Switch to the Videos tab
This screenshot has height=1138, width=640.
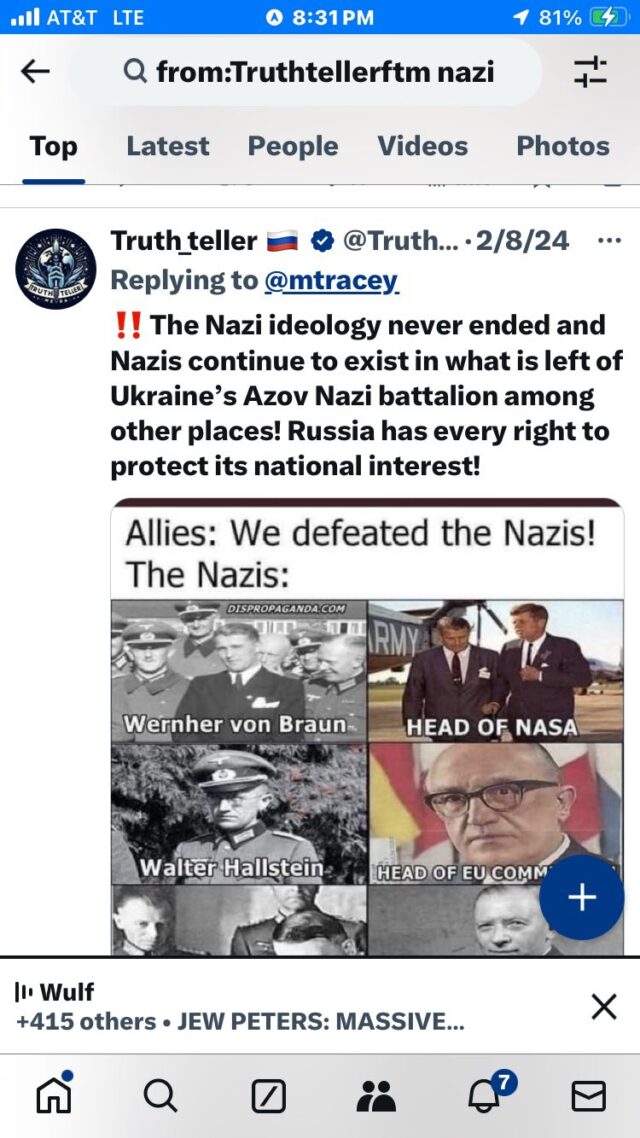422,146
